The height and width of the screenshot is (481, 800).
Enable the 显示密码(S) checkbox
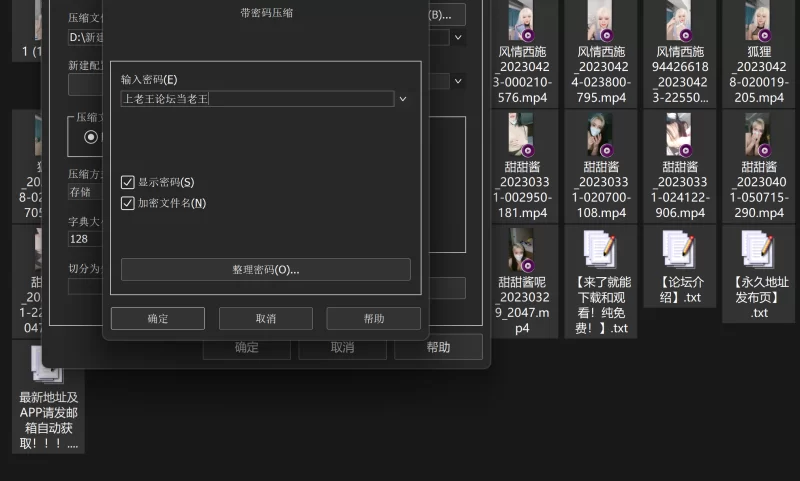pyautogui.click(x=128, y=182)
